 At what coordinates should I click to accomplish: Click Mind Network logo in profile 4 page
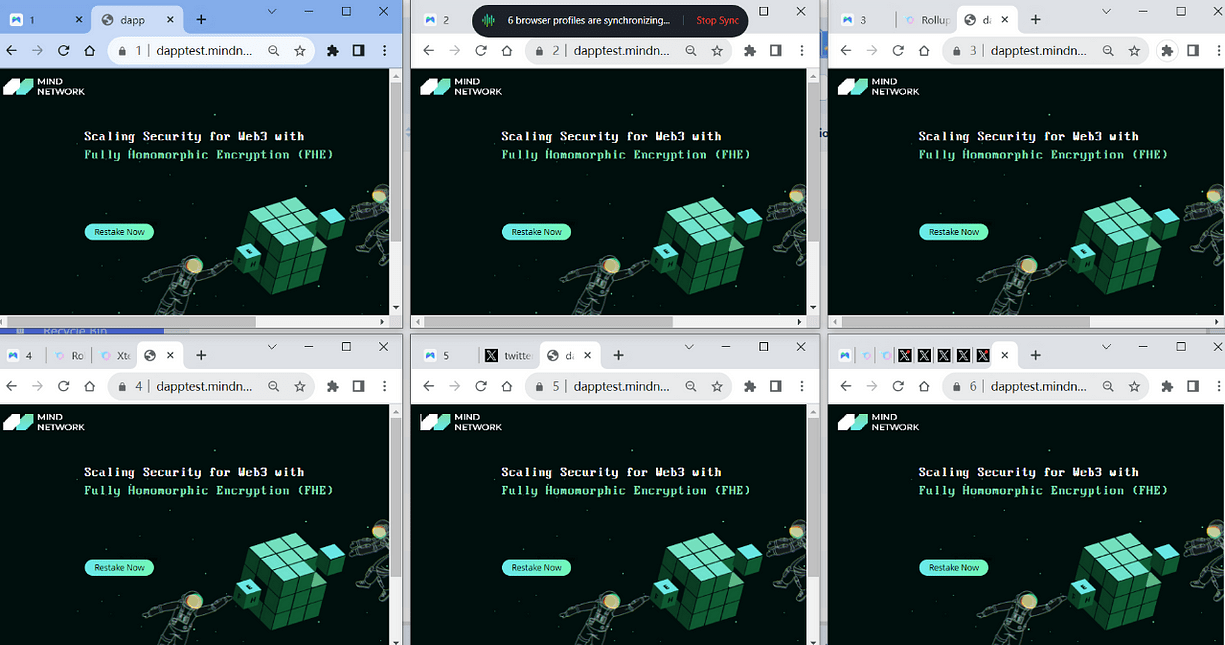click(44, 422)
